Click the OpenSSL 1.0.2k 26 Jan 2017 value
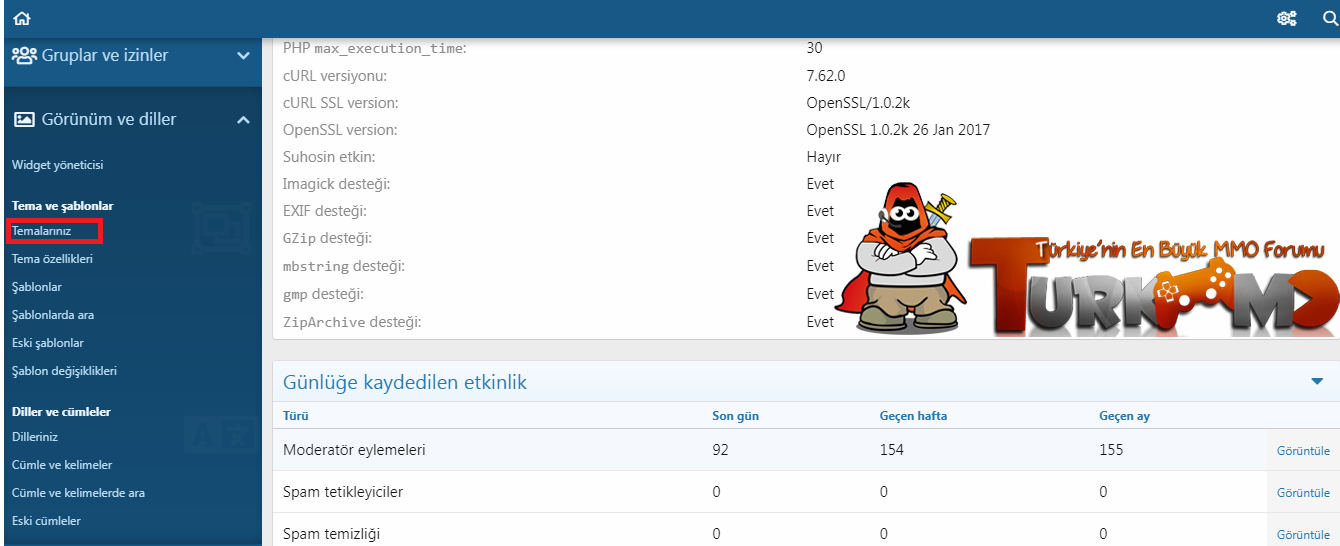This screenshot has height=546, width=1340. tap(898, 130)
